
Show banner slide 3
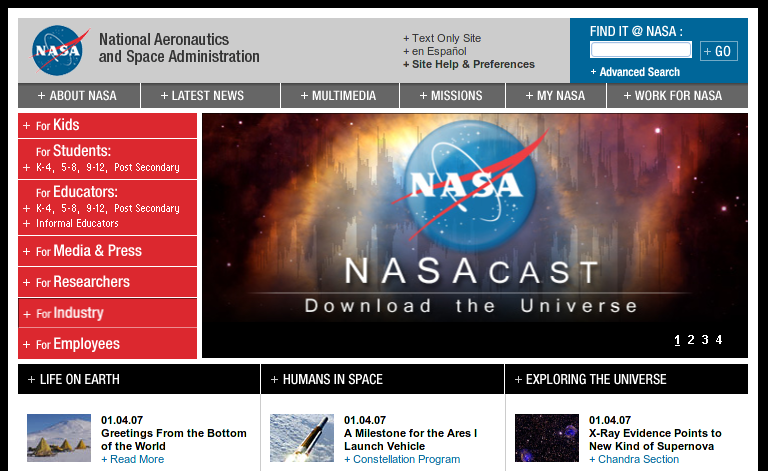click(705, 340)
